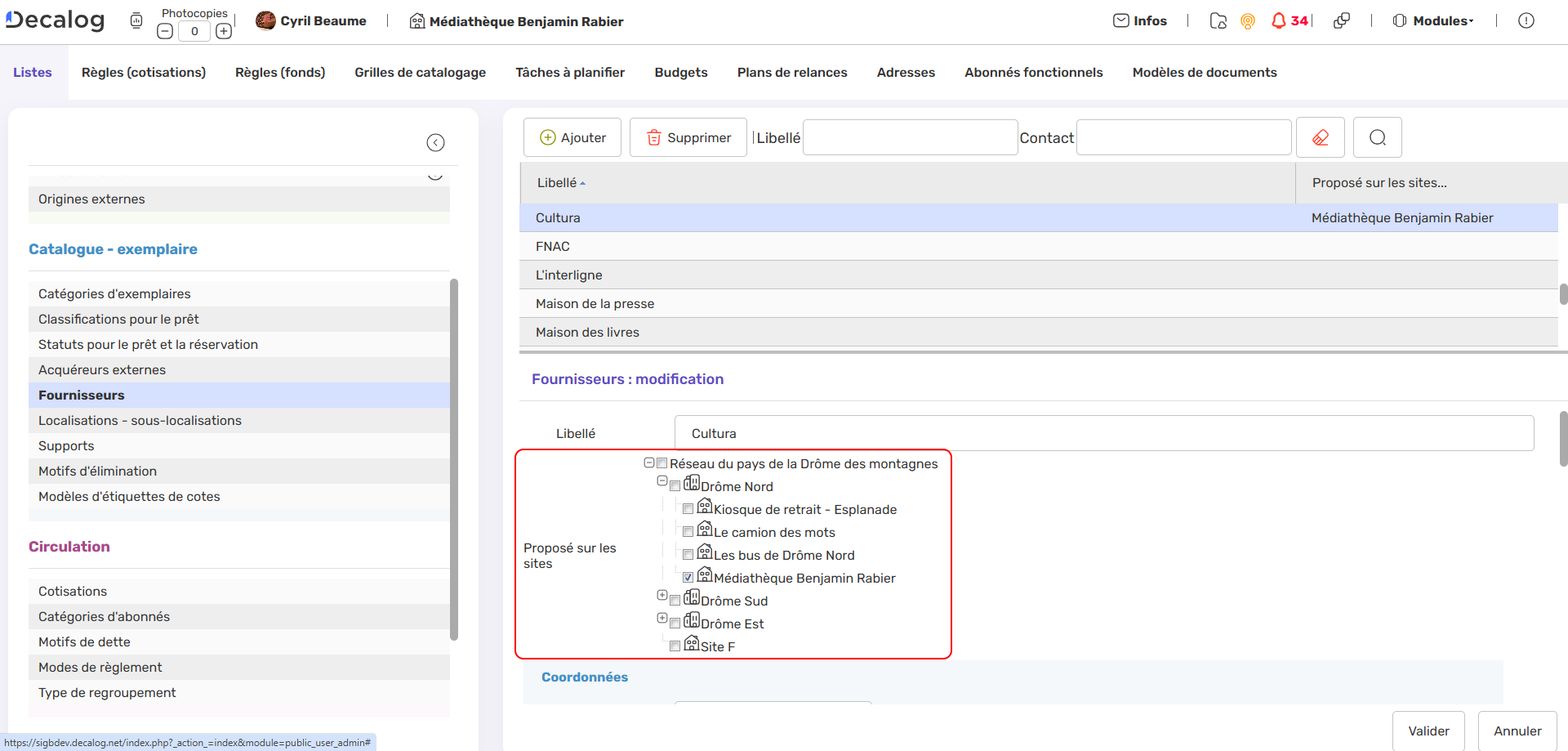Viewport: 1568px width, 751px height.
Task: Open the Plans de relances tab
Action: (791, 72)
